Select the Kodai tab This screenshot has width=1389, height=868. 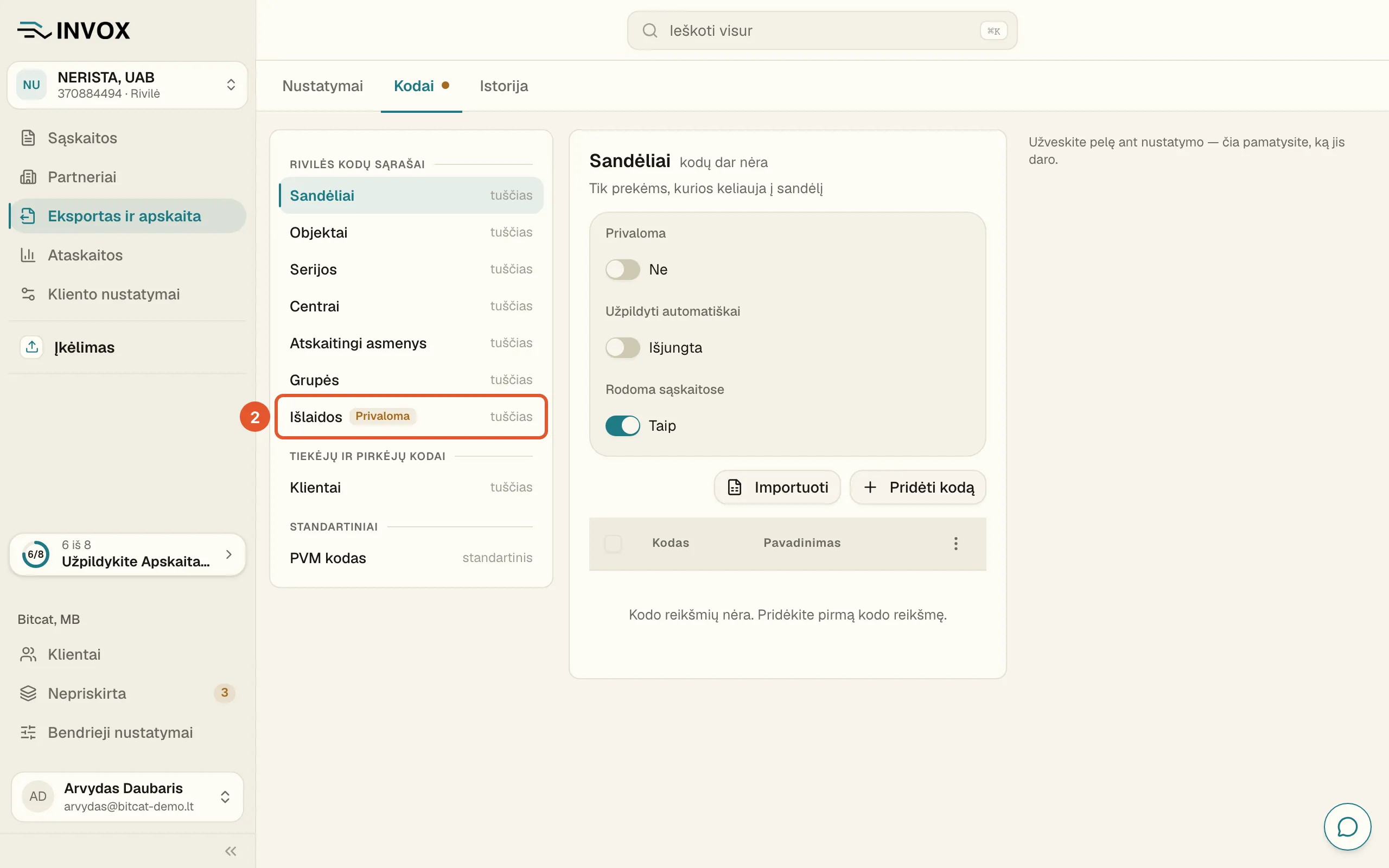420,86
